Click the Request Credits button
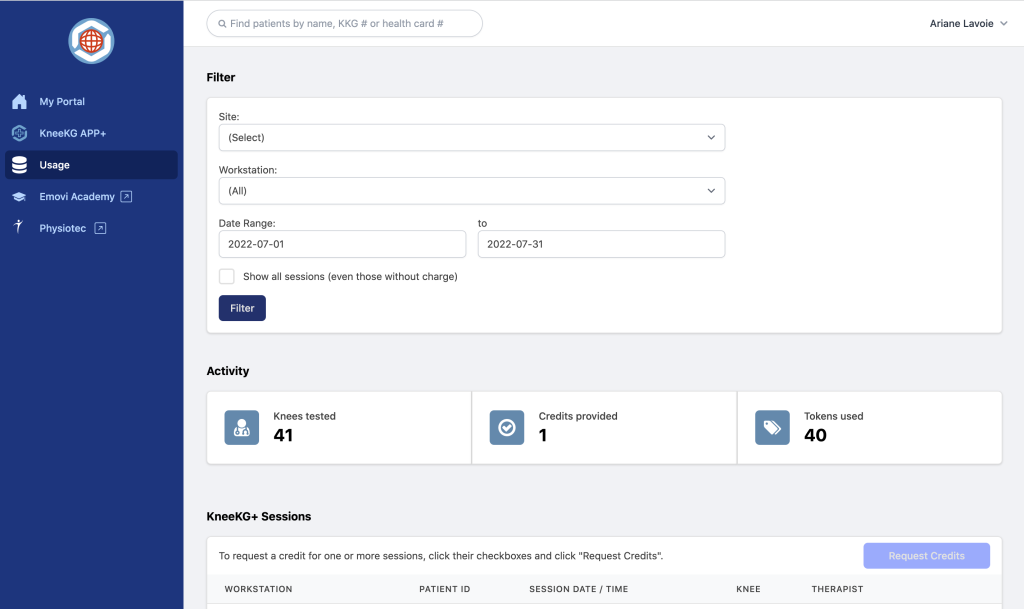 pyautogui.click(x=927, y=555)
